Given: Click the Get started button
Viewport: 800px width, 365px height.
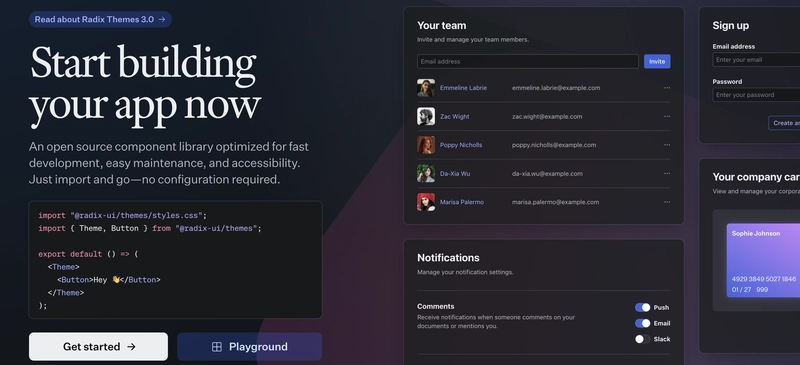Looking at the screenshot, I should pos(98,347).
